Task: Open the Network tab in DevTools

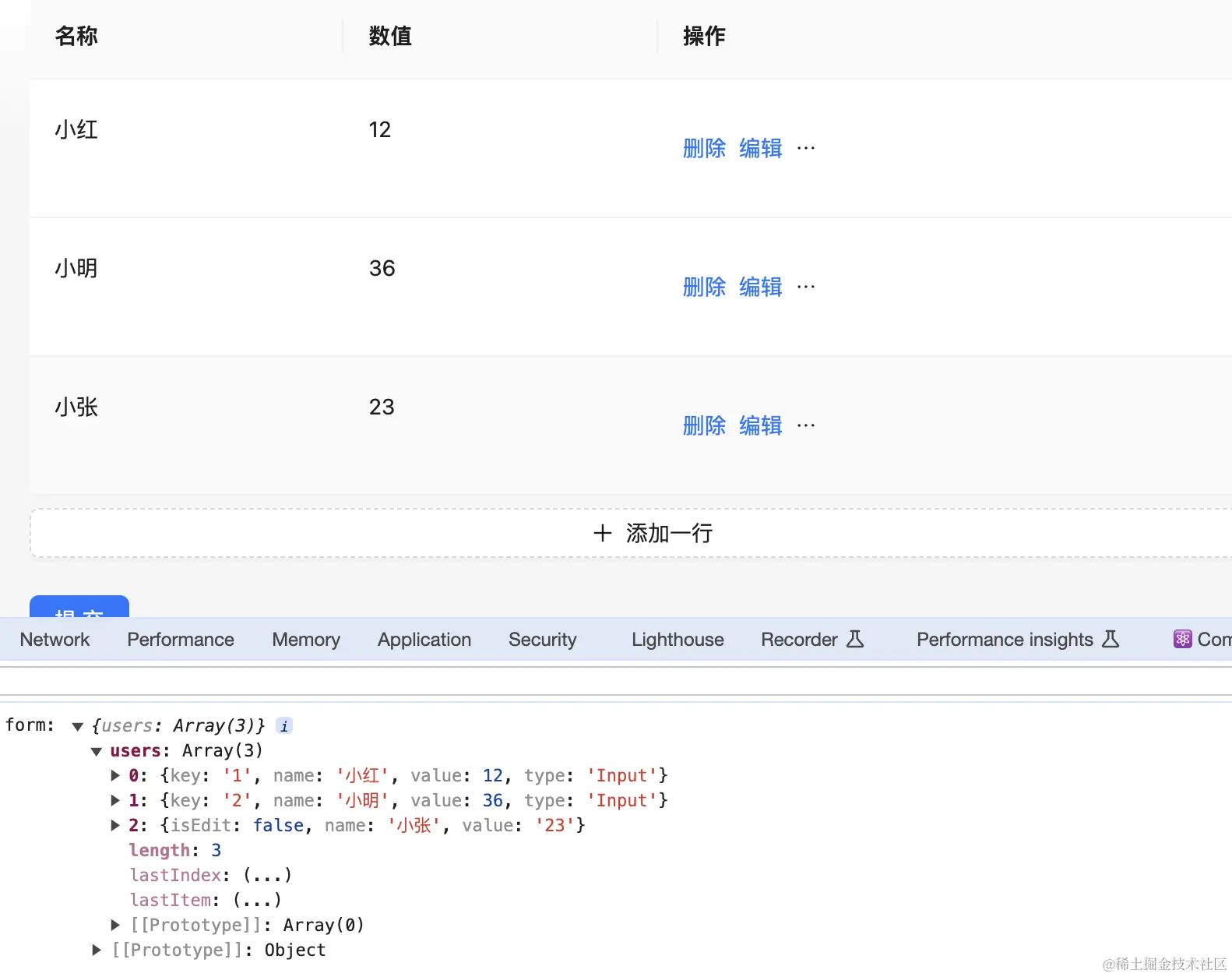Action: pyautogui.click(x=55, y=640)
